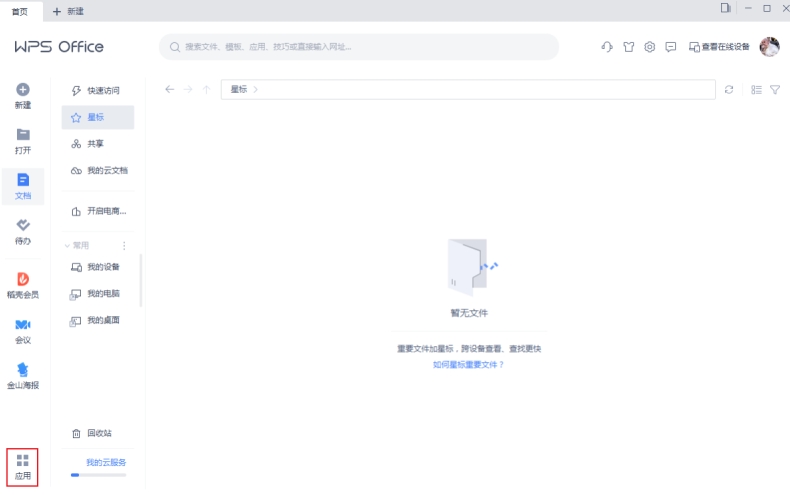
Task: Select 共享 in navigation panel
Action: [98, 144]
